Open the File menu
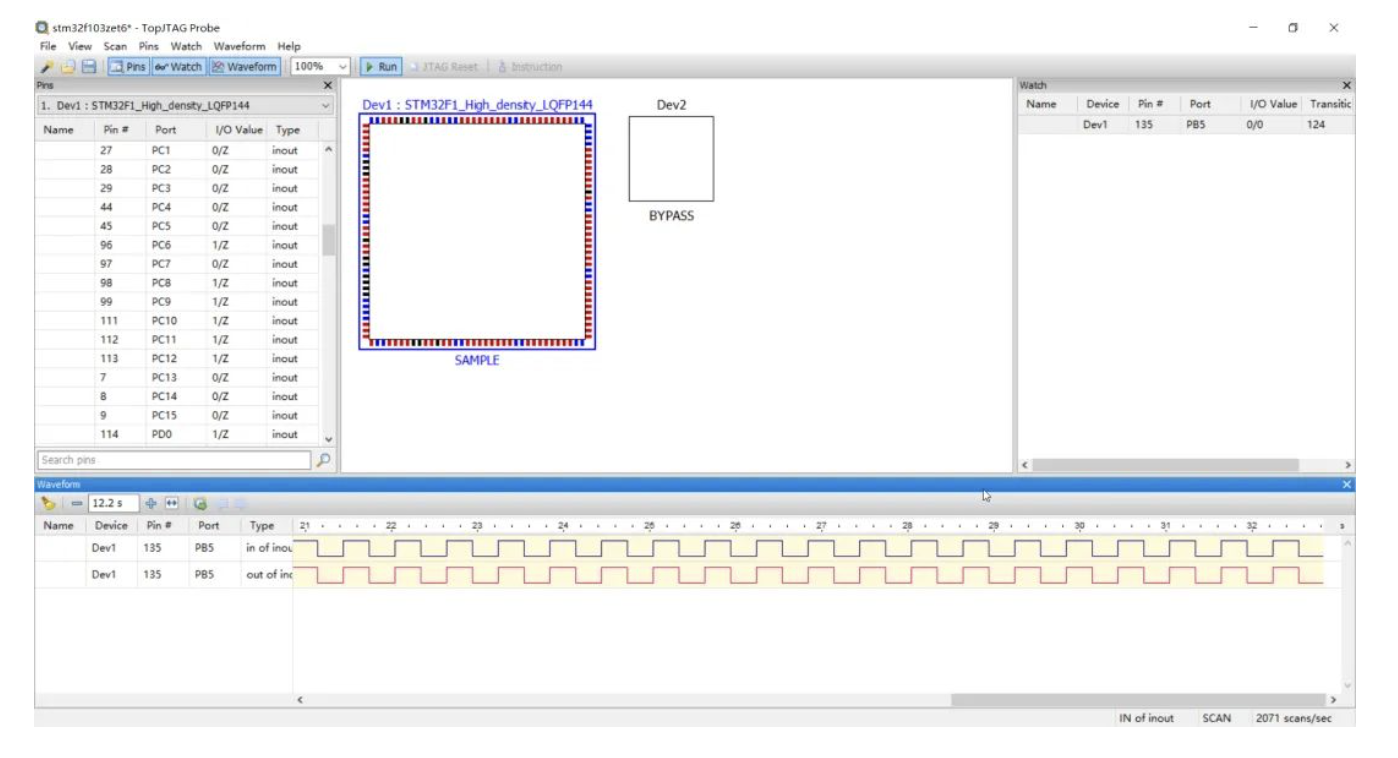1398x758 pixels. click(48, 46)
